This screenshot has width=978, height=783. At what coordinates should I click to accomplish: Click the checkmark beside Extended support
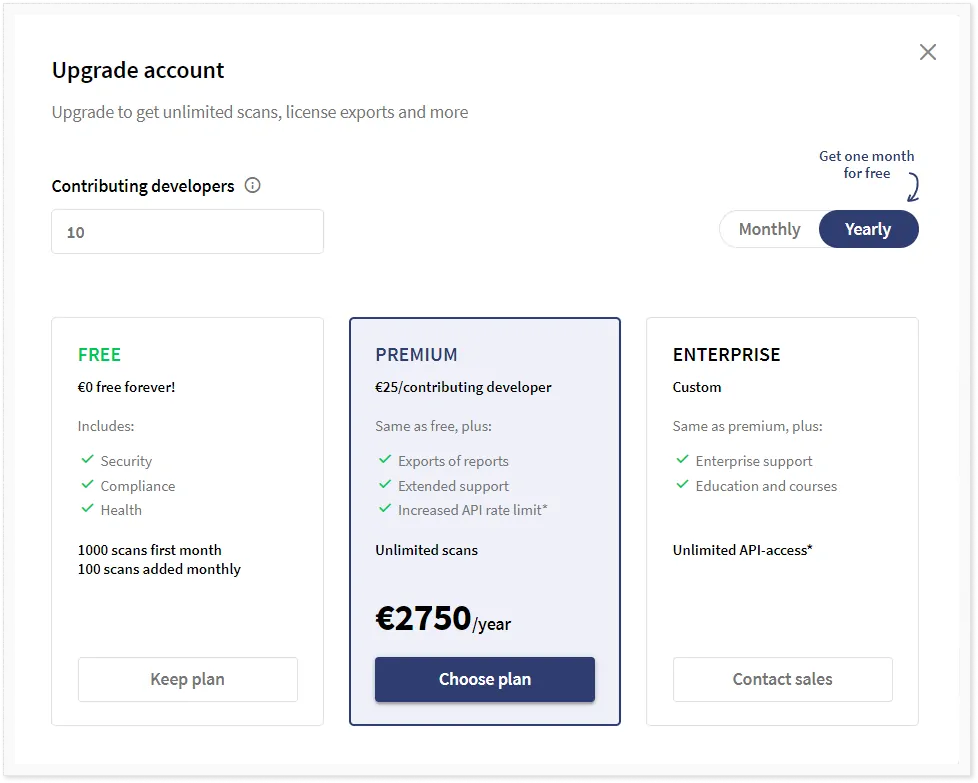click(385, 485)
